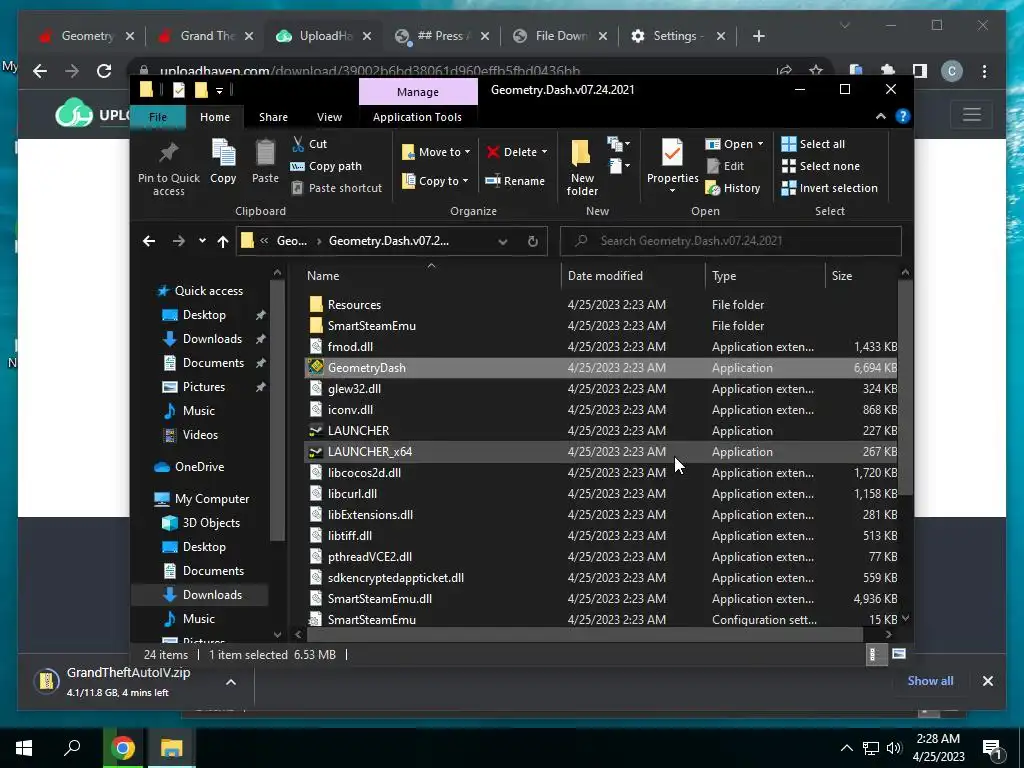Expand Move to dropdown

coord(468,152)
